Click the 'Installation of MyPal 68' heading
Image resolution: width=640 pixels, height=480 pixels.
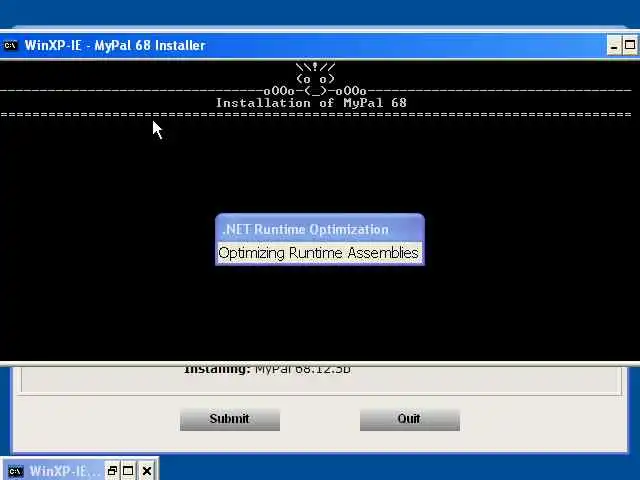[x=311, y=103]
